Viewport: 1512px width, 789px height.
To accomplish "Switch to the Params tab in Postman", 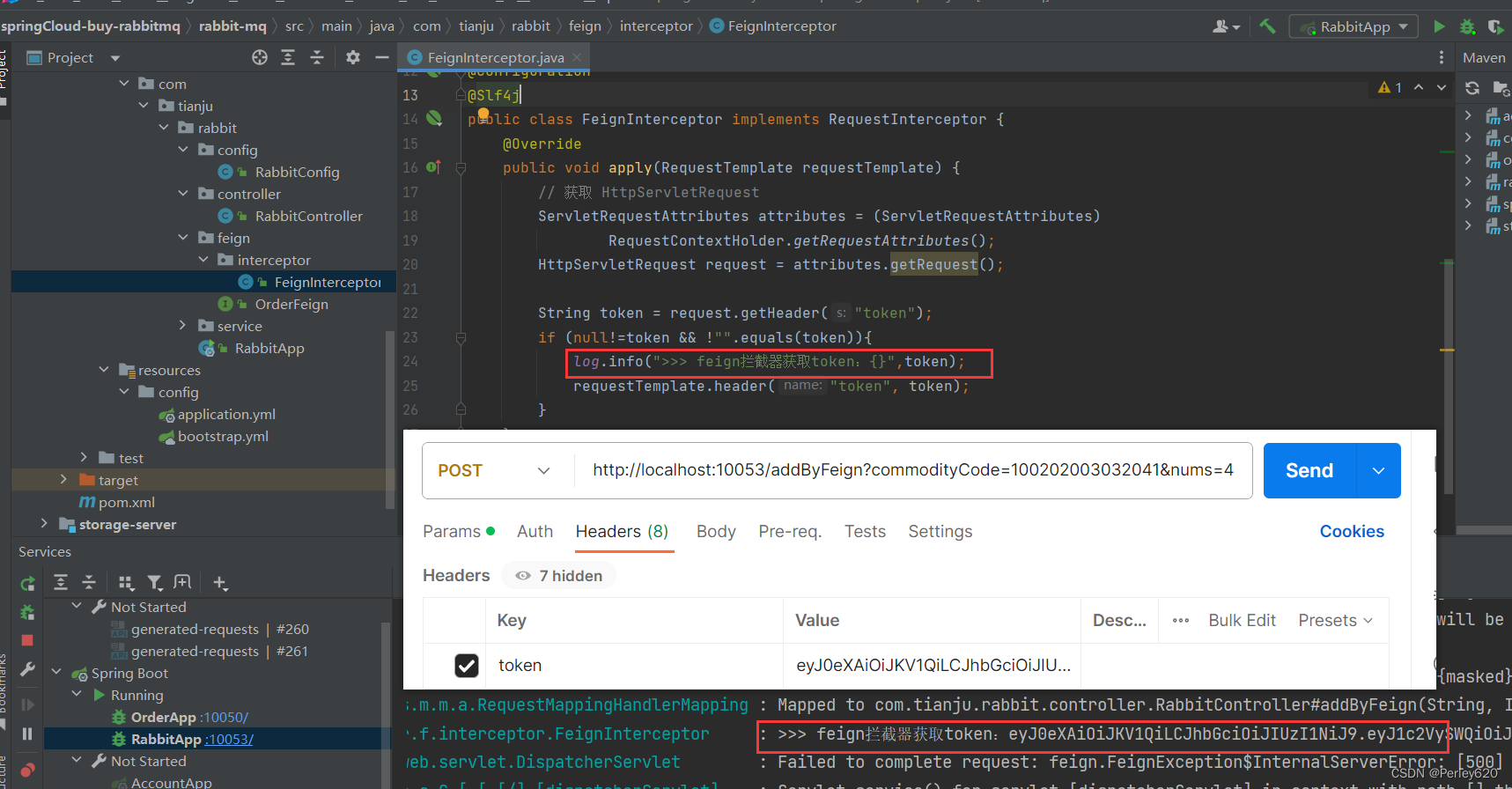I will click(459, 531).
